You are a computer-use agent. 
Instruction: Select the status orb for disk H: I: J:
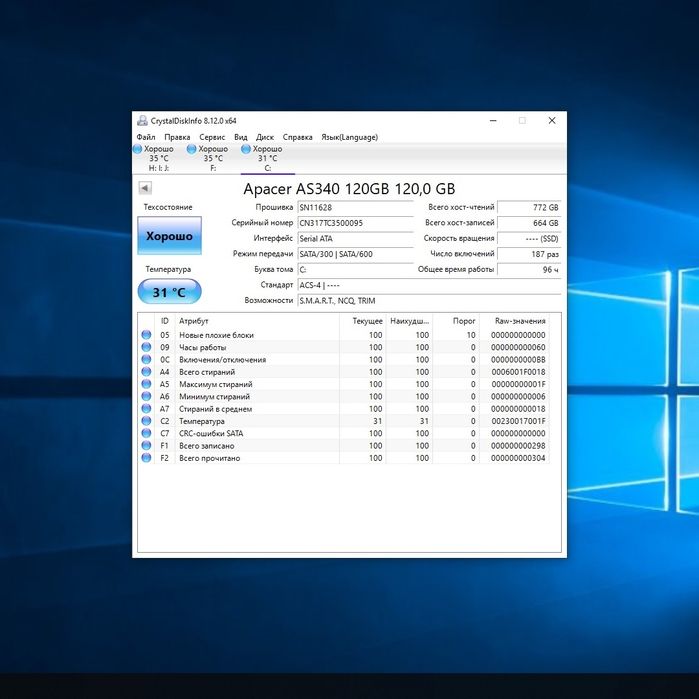(x=138, y=149)
